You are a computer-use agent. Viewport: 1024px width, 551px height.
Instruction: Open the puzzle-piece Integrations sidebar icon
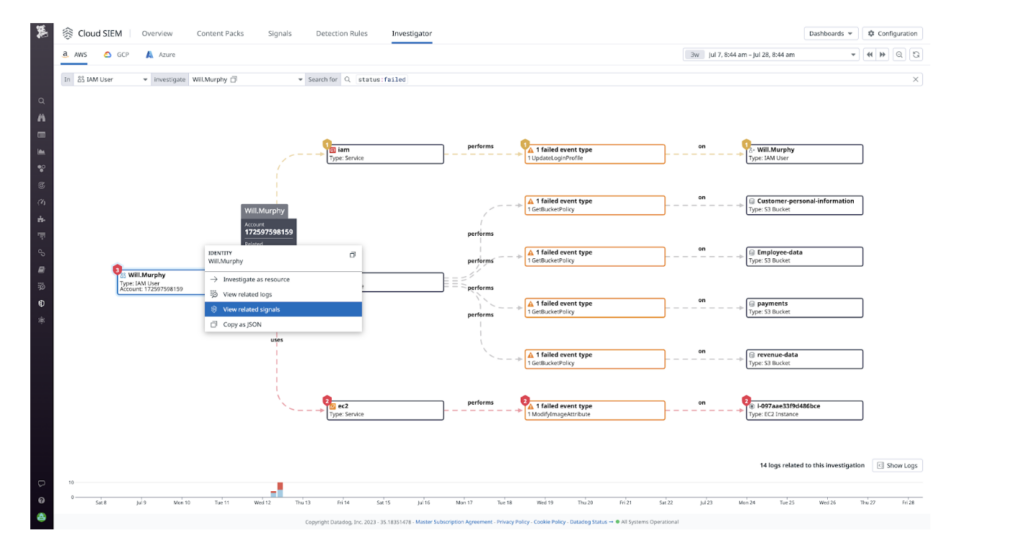point(42,219)
